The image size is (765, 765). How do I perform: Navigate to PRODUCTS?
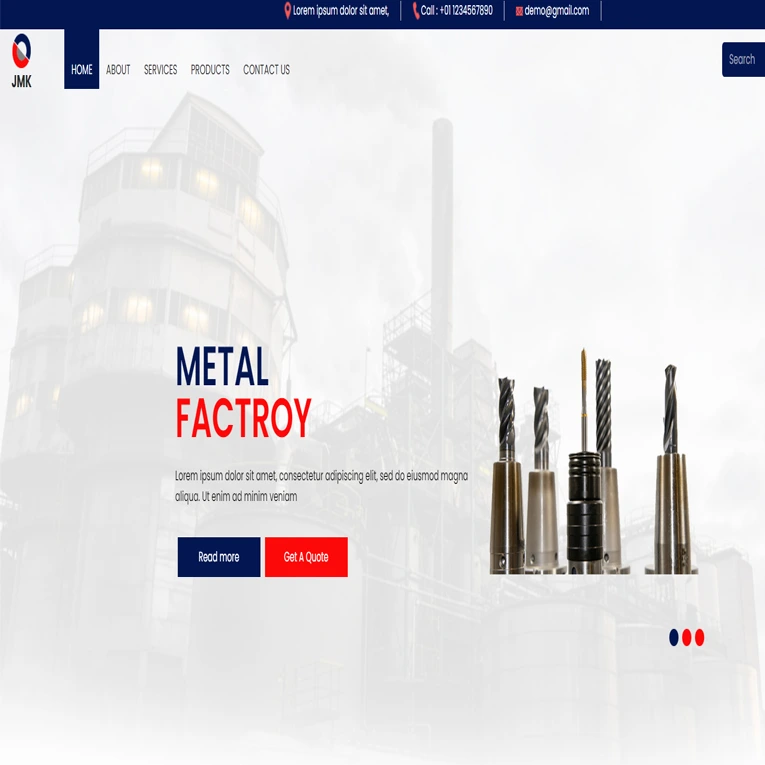(x=210, y=70)
